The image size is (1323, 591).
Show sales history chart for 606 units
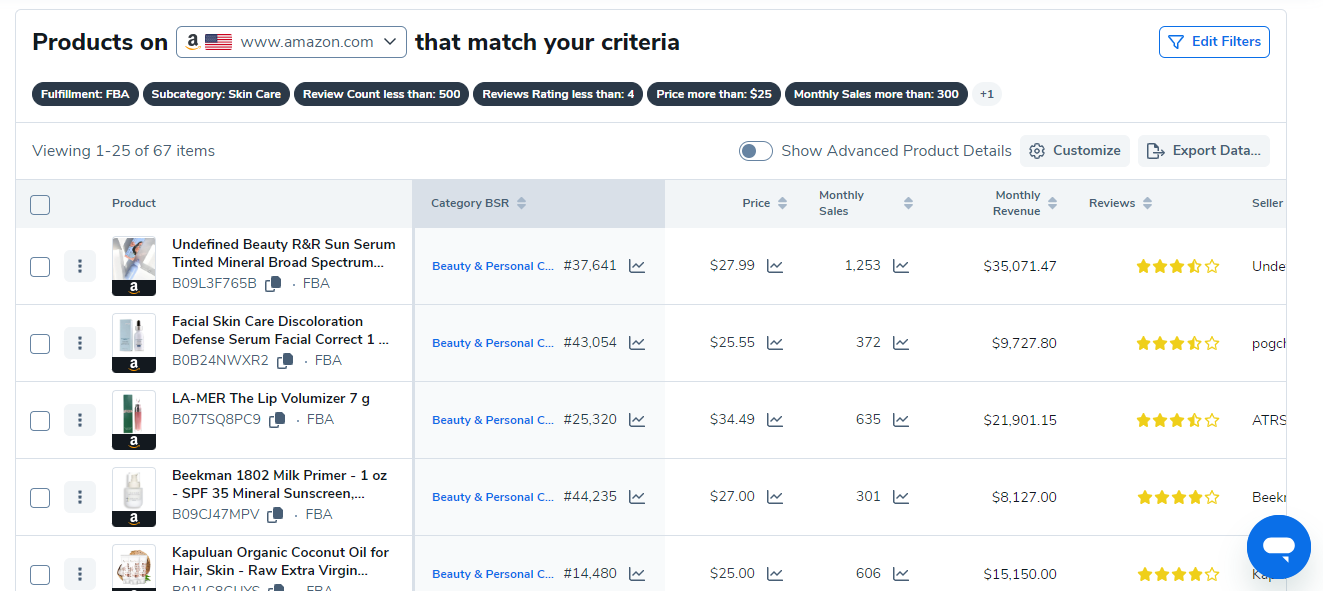point(901,574)
